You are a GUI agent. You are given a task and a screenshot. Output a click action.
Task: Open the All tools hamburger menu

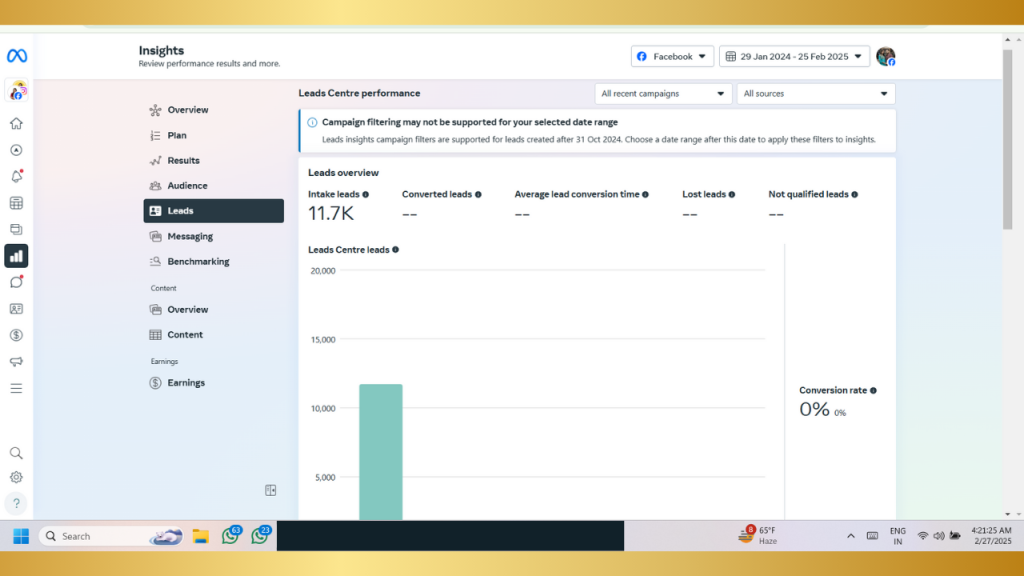pos(16,388)
